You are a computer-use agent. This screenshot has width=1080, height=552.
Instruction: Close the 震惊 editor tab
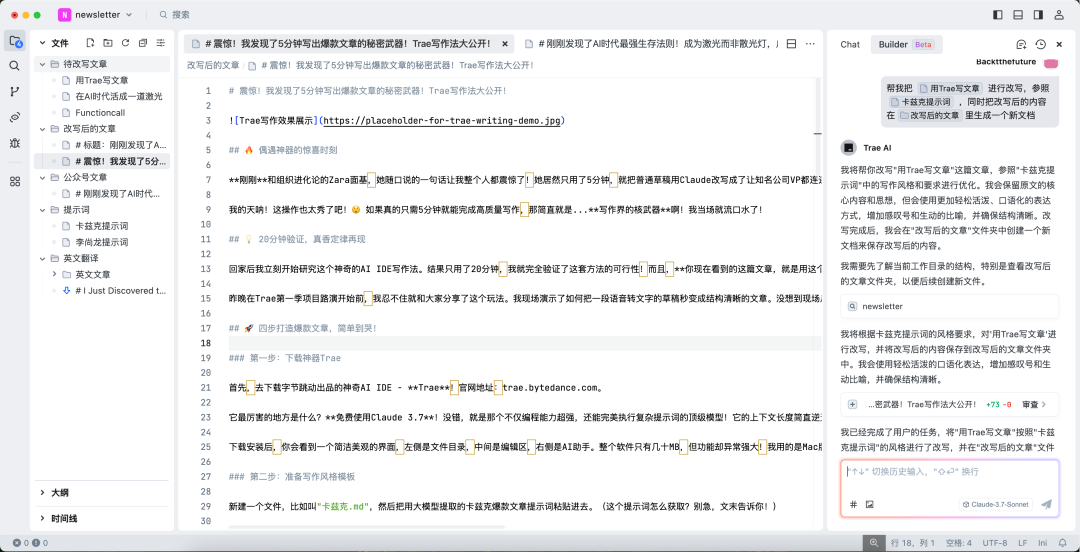pos(505,43)
